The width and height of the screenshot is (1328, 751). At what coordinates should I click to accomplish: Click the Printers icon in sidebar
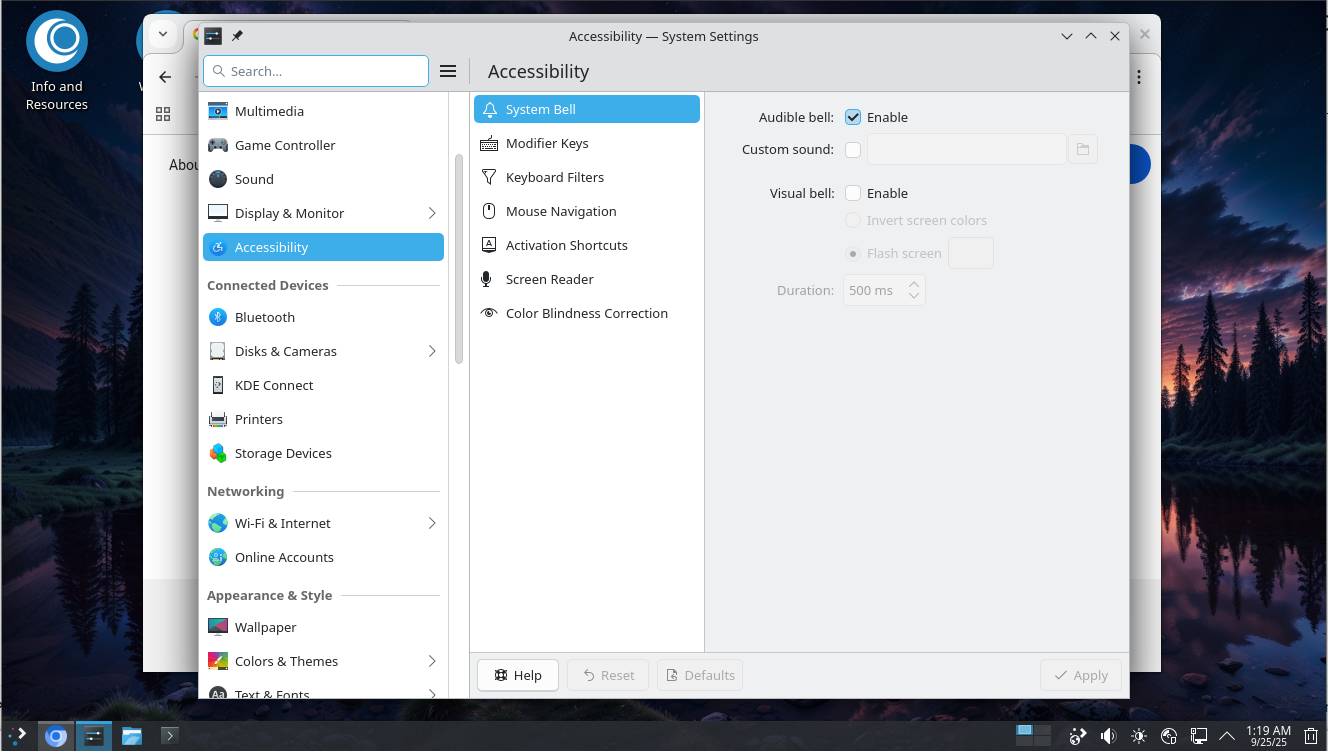(218, 419)
